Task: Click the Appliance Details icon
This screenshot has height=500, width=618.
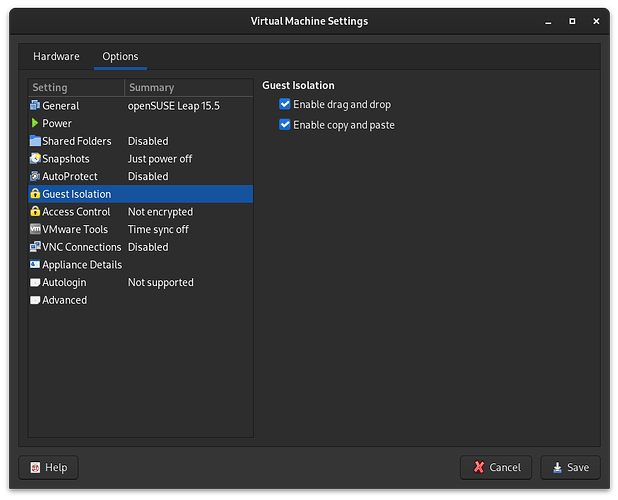Action: click(35, 265)
